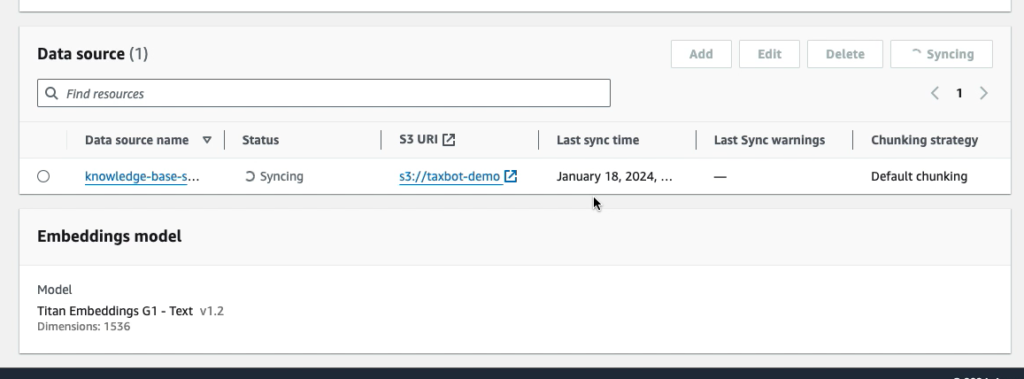Click the Last sync time column header
Image resolution: width=1024 pixels, height=379 pixels.
(x=598, y=140)
